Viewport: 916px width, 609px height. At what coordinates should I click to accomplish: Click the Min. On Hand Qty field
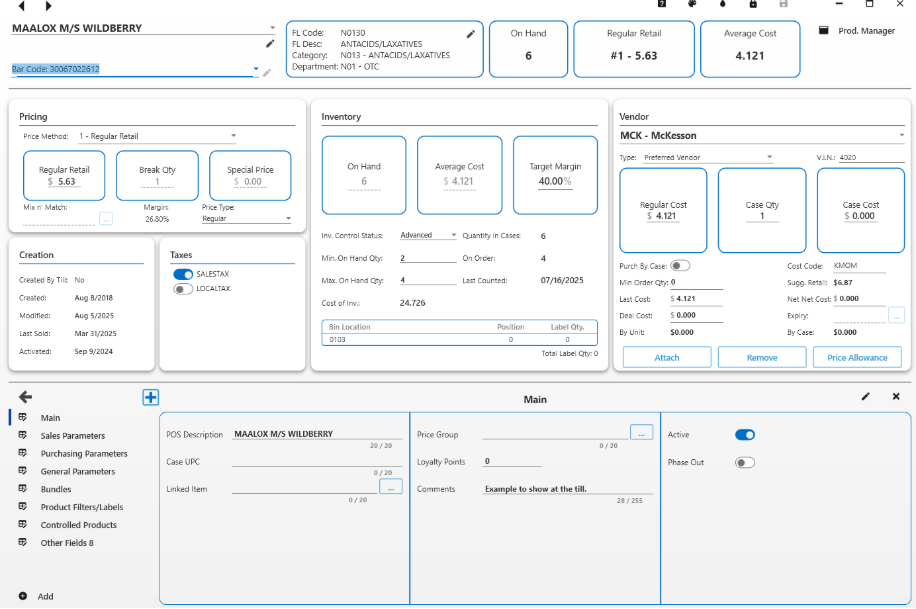(428, 258)
